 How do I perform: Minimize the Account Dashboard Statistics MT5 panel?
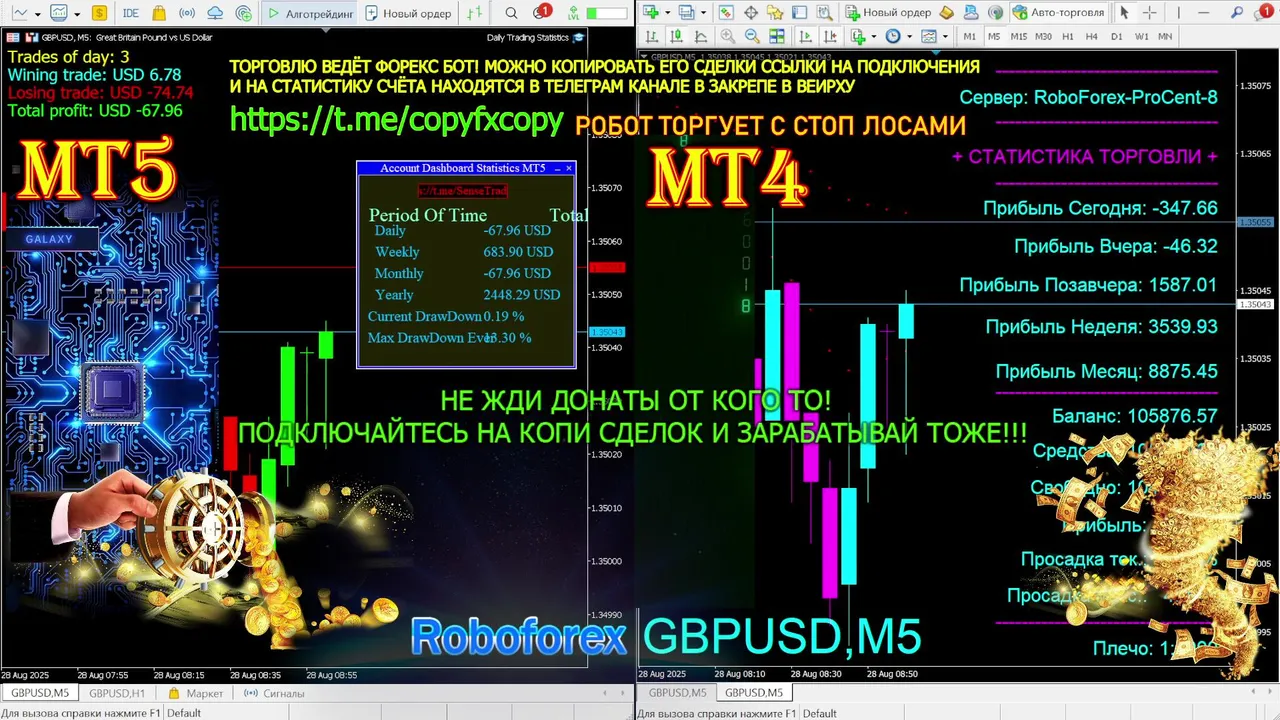(x=557, y=168)
